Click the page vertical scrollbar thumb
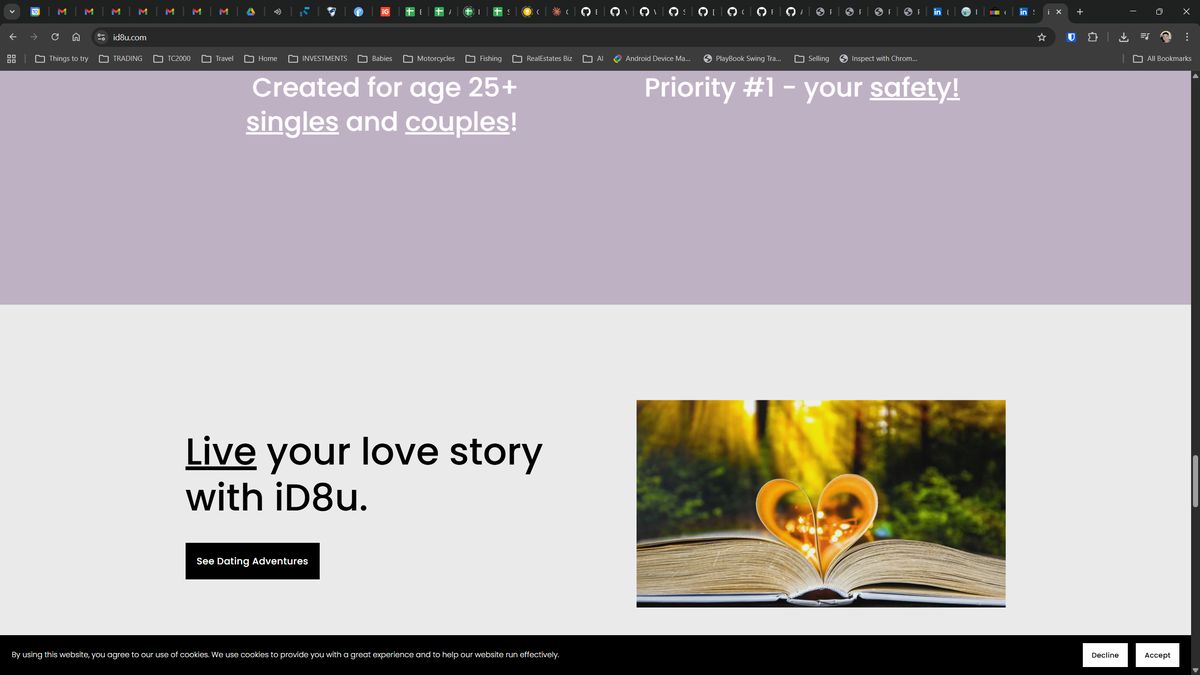Image resolution: width=1200 pixels, height=675 pixels. (x=1194, y=481)
